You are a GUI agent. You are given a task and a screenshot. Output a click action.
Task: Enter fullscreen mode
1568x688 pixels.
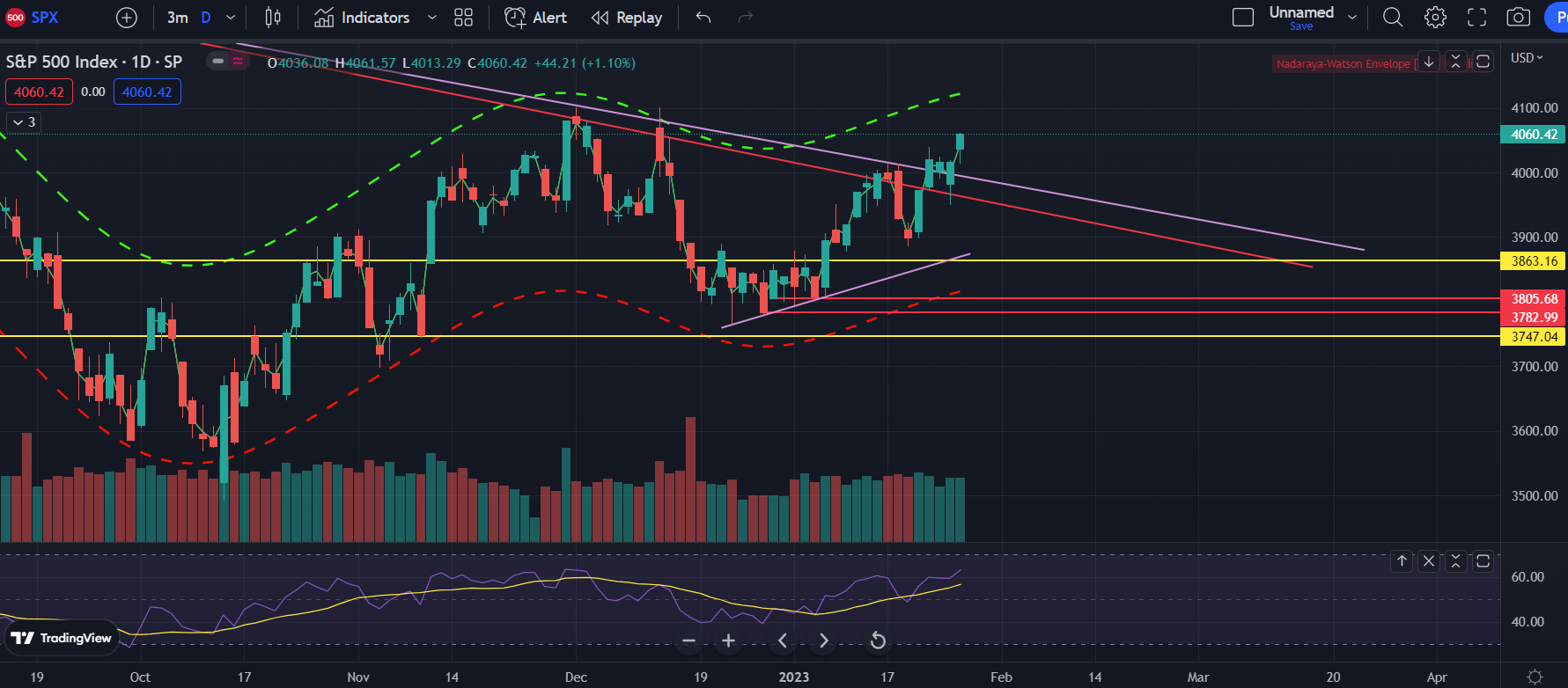1476,18
